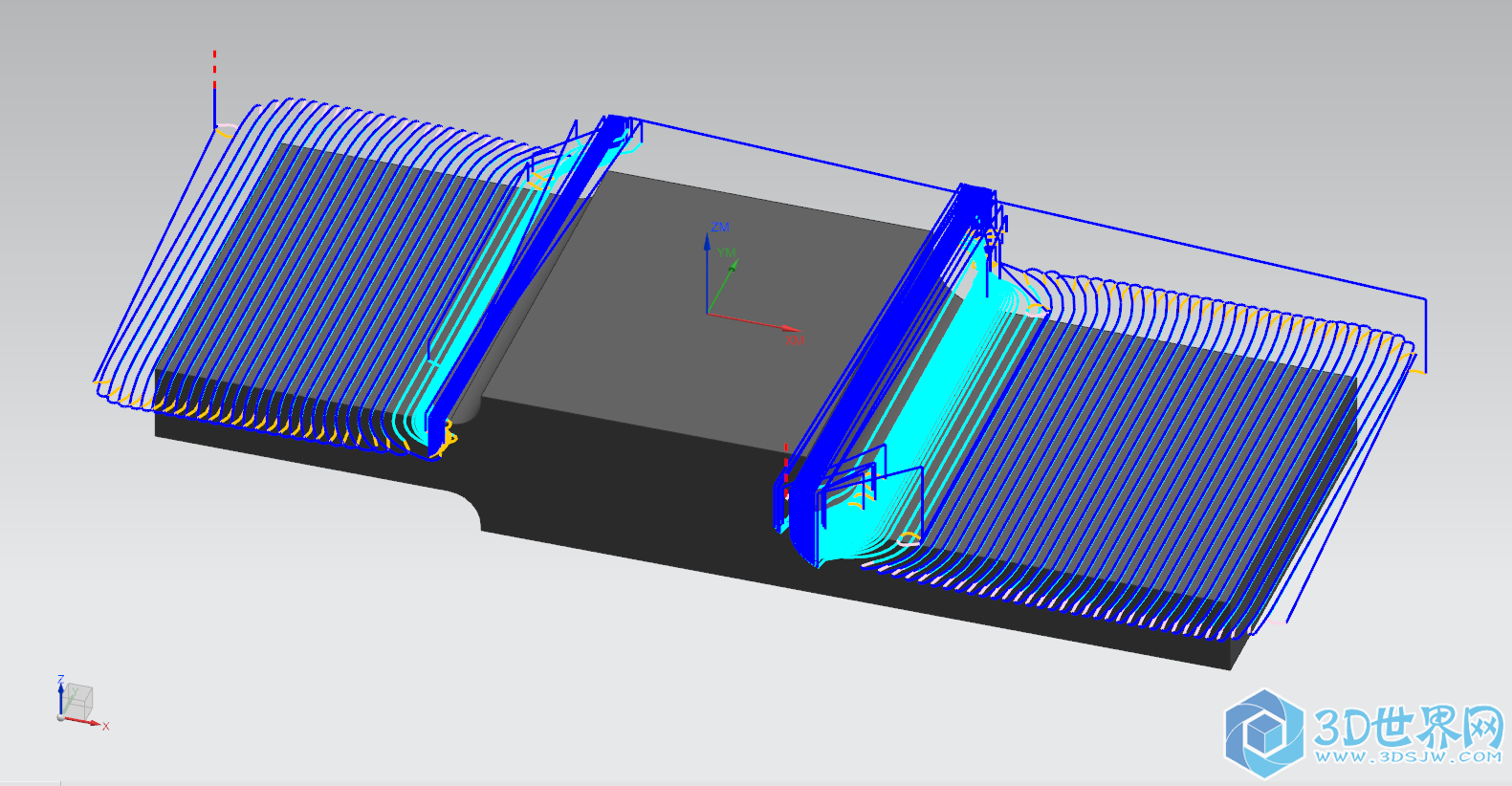Click the YM axis label

pyautogui.click(x=728, y=253)
